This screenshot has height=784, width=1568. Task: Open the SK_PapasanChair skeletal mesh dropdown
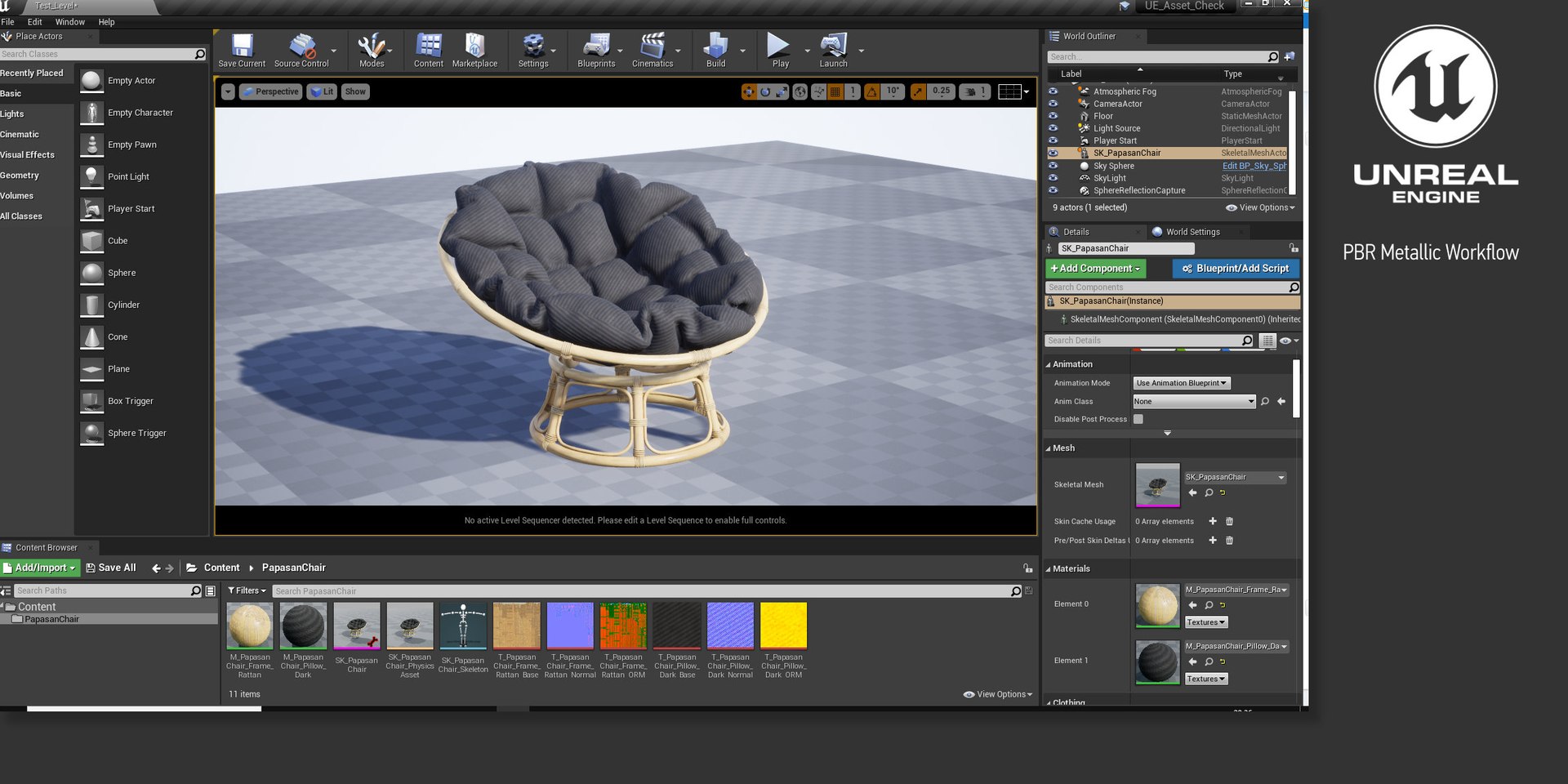click(1236, 477)
